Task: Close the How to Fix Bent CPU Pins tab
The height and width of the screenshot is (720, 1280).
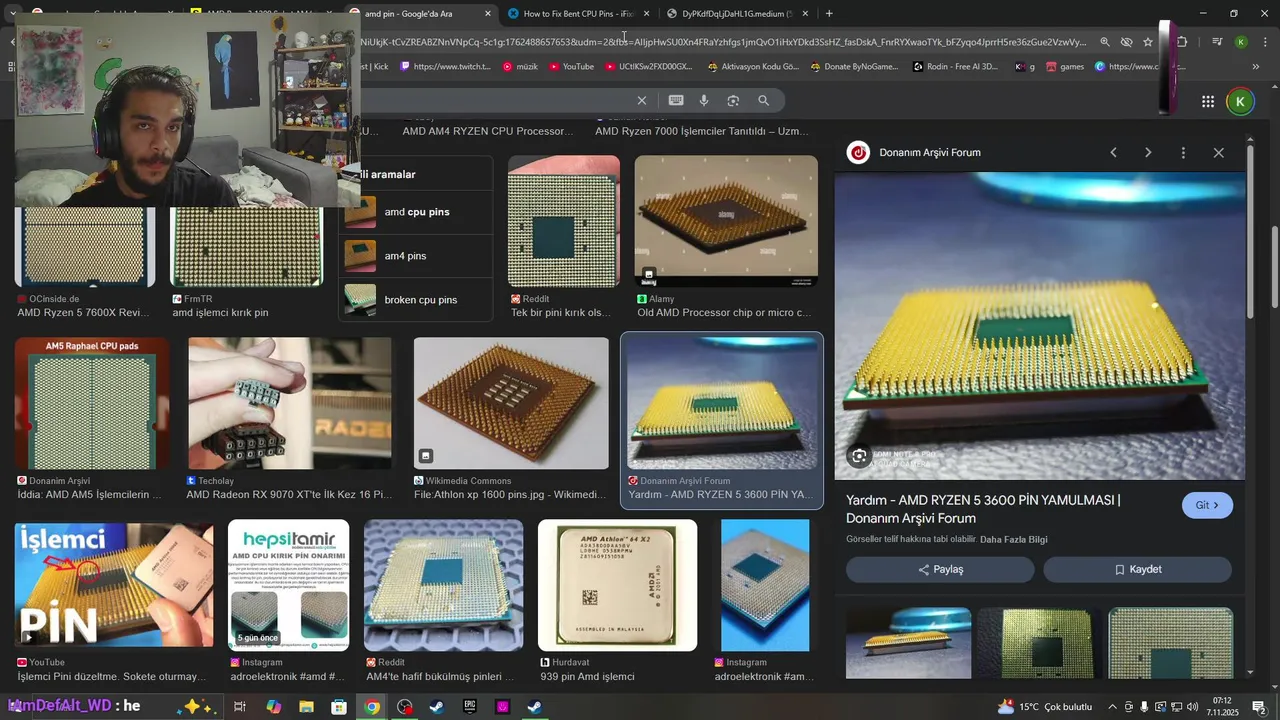Action: coord(646,14)
